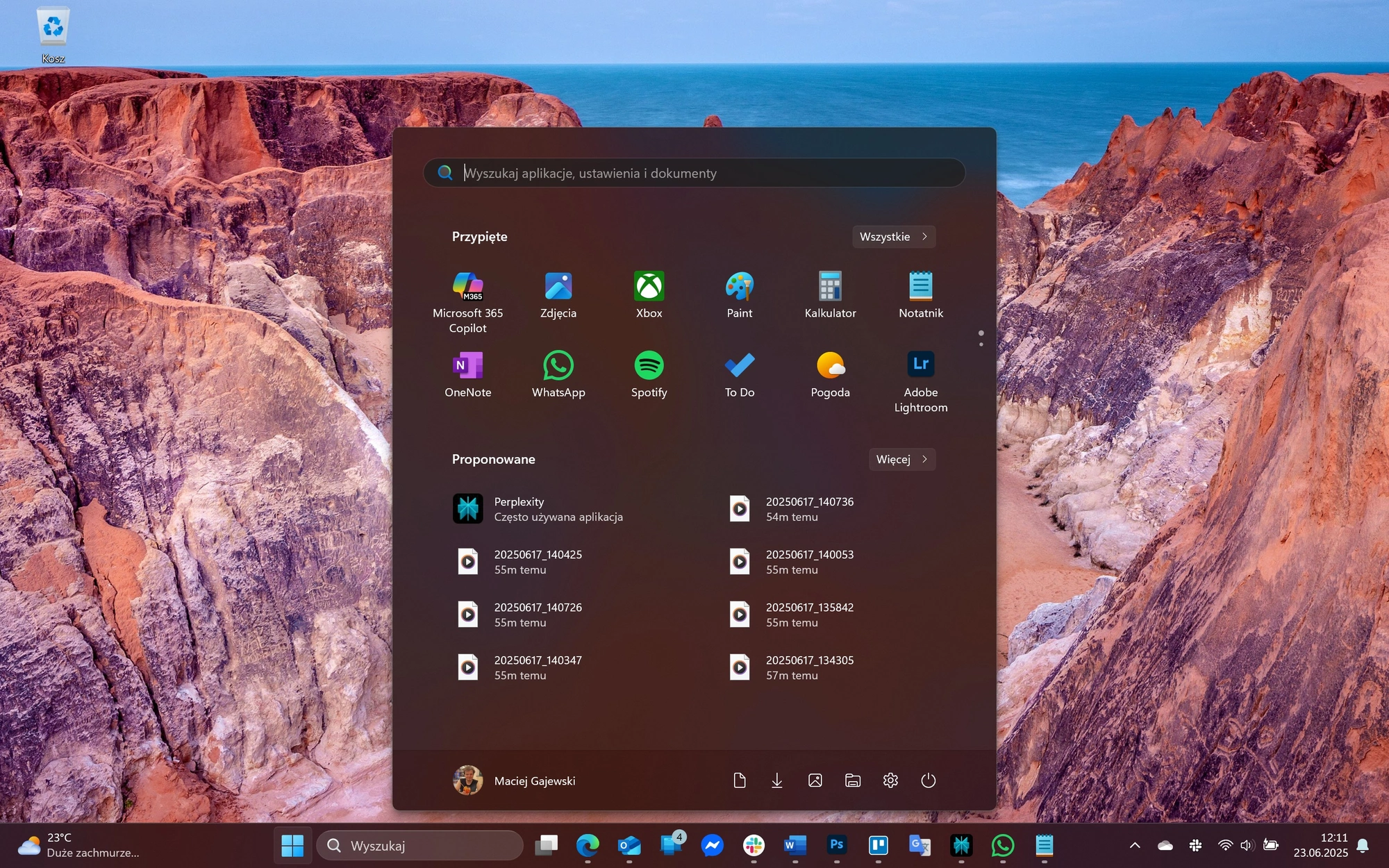Open Maciej Gajewski user account menu
This screenshot has width=1389, height=868.
pyautogui.click(x=515, y=781)
